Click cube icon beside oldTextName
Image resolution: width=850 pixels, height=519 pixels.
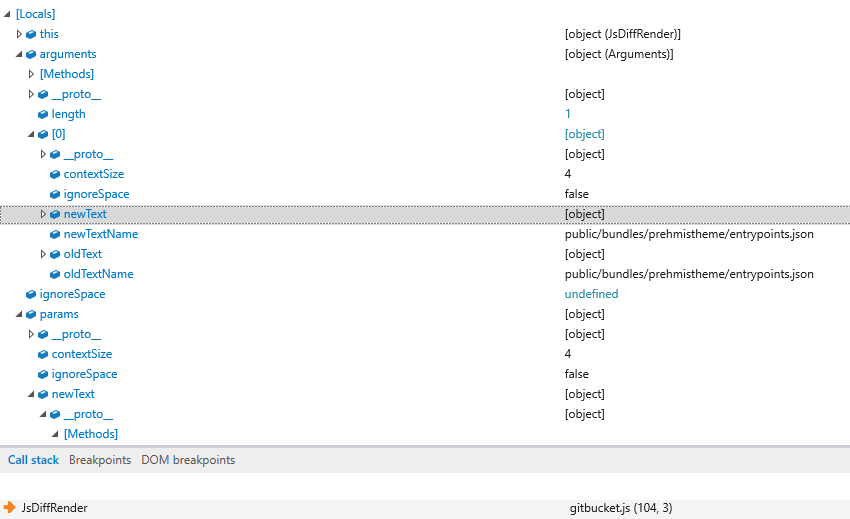55,274
